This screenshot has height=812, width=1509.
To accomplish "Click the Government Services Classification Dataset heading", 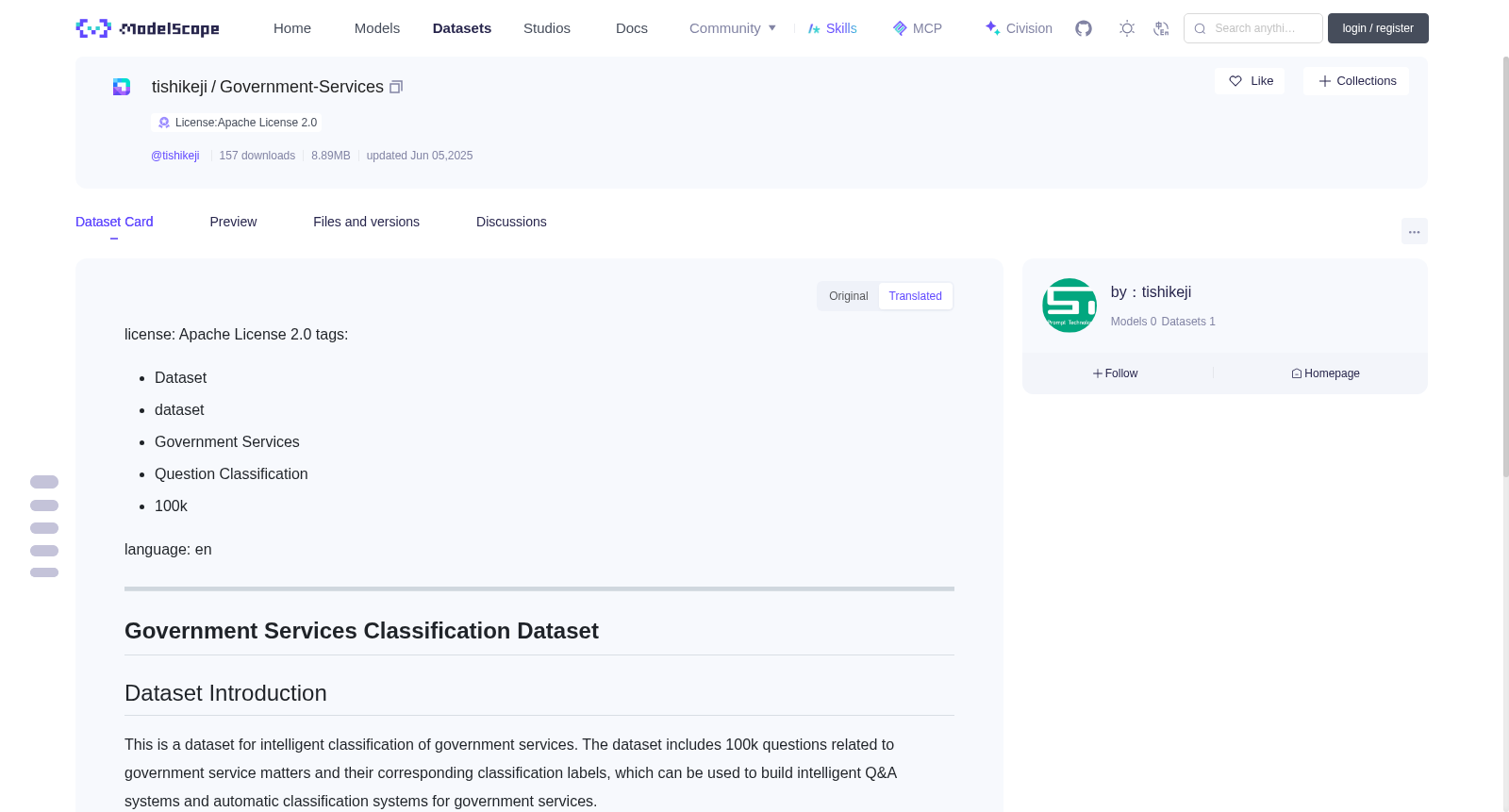I will (361, 631).
